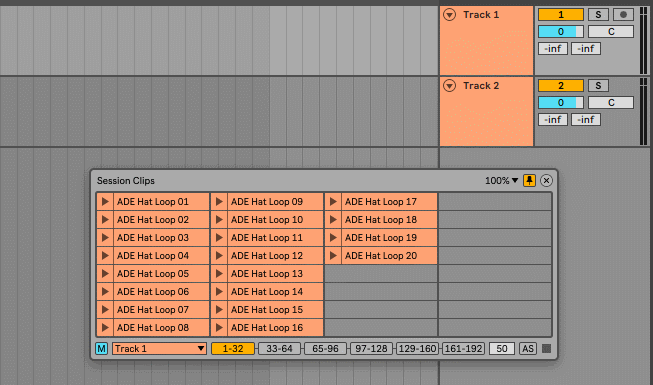Click the Track 2 header name

pyautogui.click(x=481, y=86)
